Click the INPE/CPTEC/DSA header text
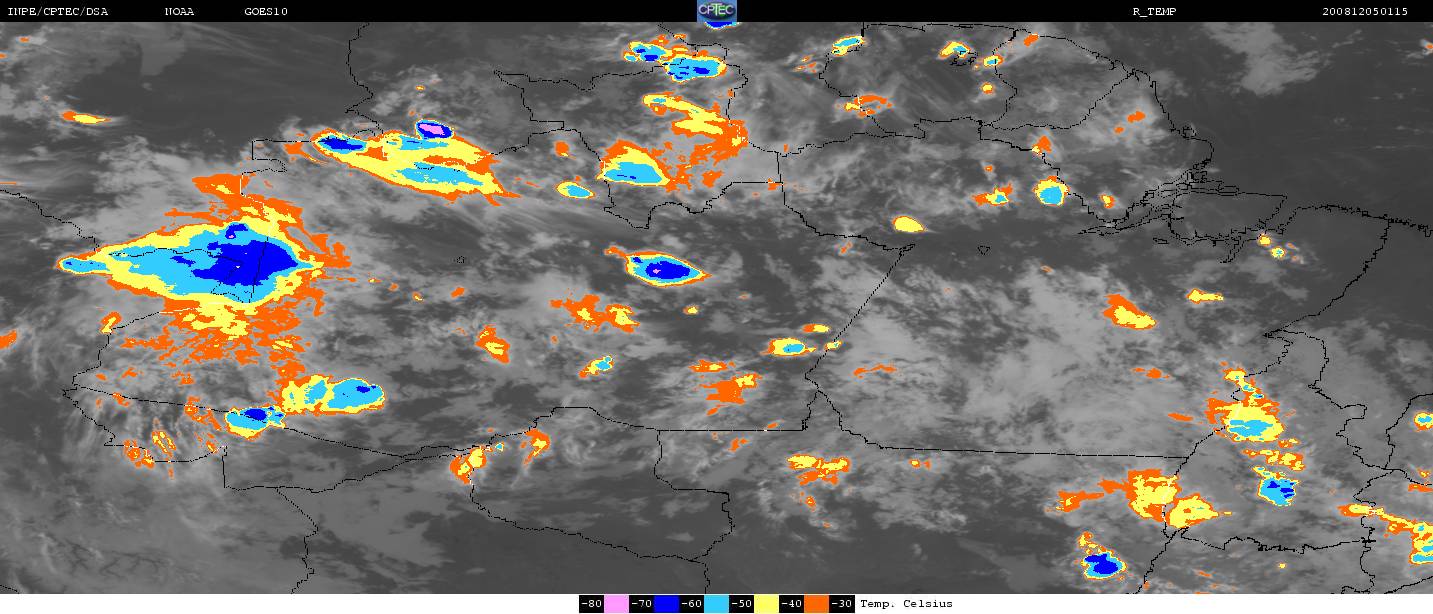Image resolution: width=1433 pixels, height=614 pixels. point(58,11)
